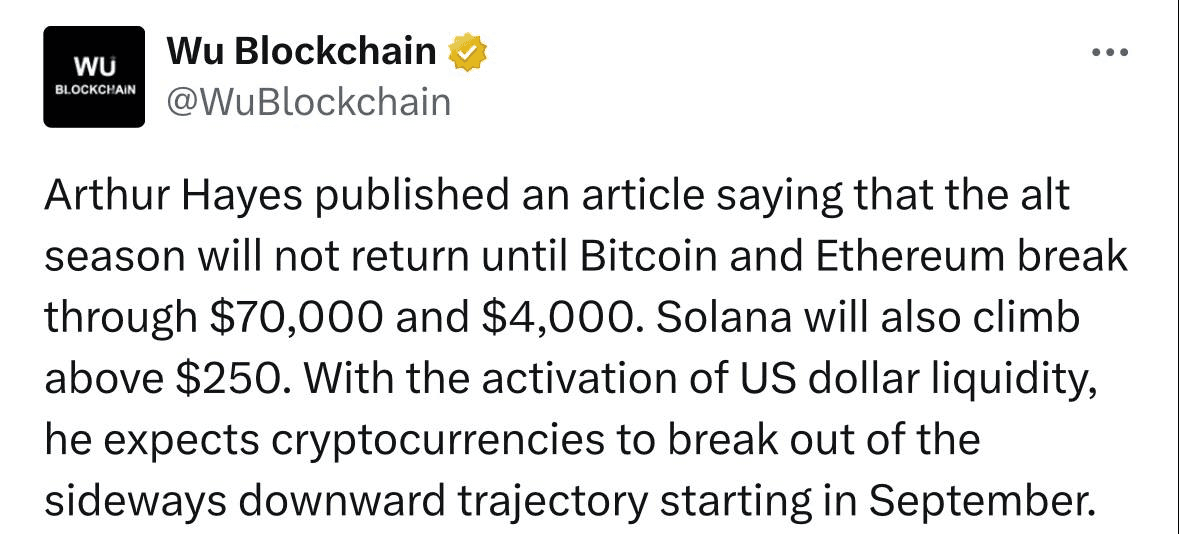Screen dimensions: 1179x534
Task: Click the '$70,000' figure in the tweet
Action: coord(296,319)
